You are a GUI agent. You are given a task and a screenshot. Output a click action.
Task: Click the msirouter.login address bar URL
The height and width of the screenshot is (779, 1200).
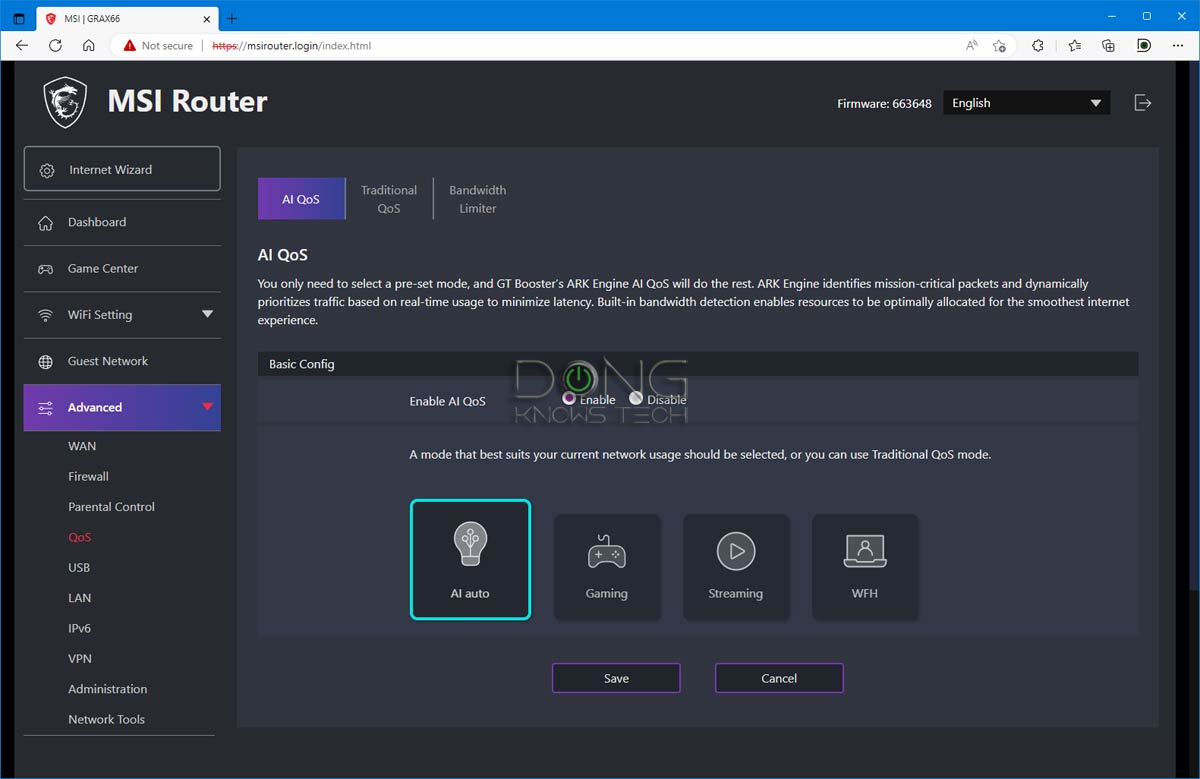tap(291, 46)
